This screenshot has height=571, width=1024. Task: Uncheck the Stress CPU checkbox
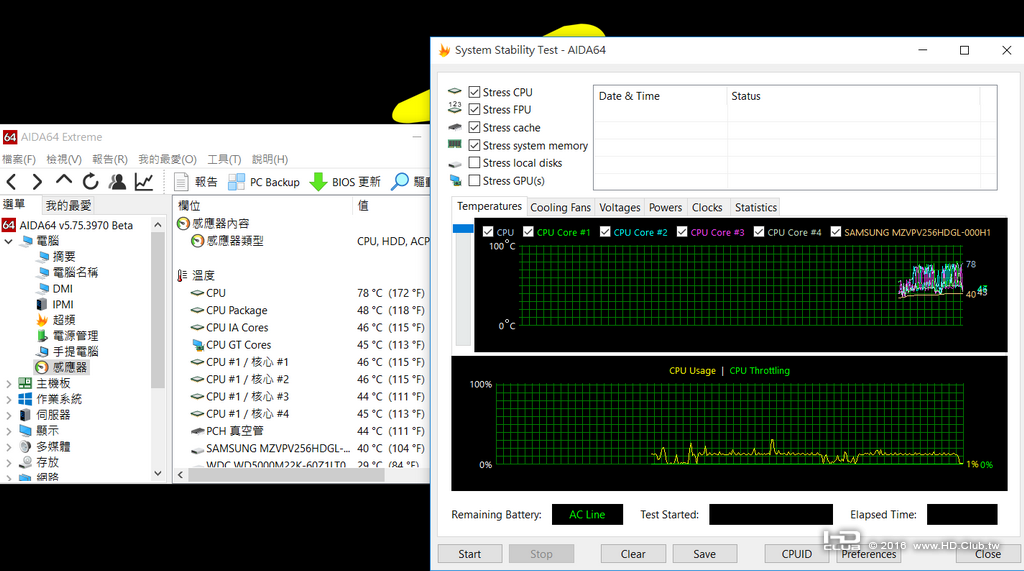(474, 92)
